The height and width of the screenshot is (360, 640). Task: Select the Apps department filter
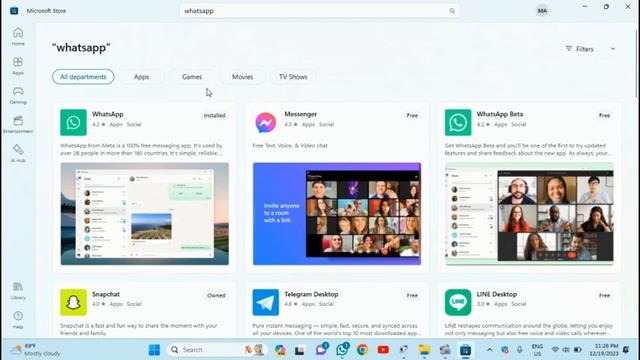coord(142,77)
